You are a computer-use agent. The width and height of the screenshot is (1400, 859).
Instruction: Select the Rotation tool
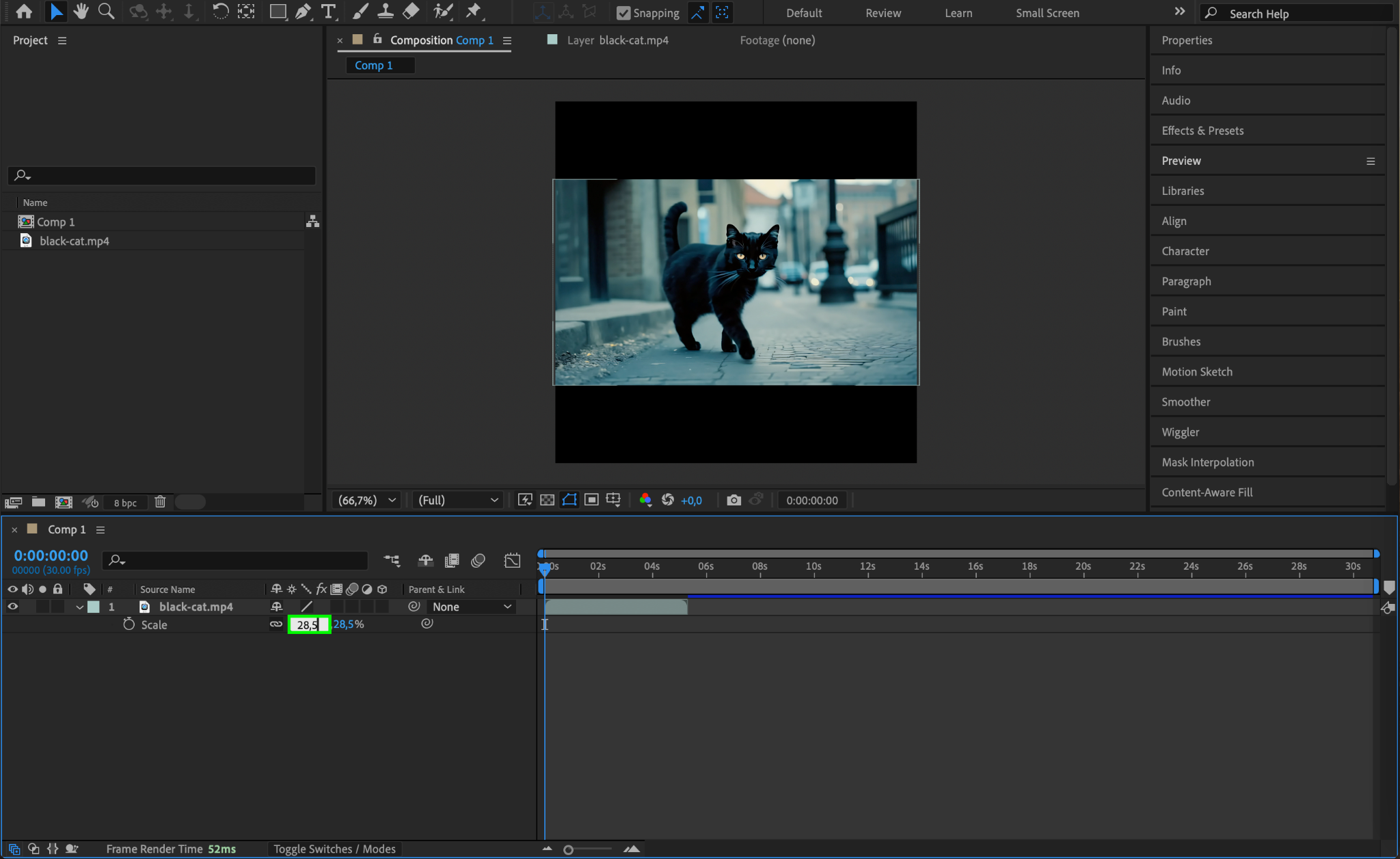[220, 12]
